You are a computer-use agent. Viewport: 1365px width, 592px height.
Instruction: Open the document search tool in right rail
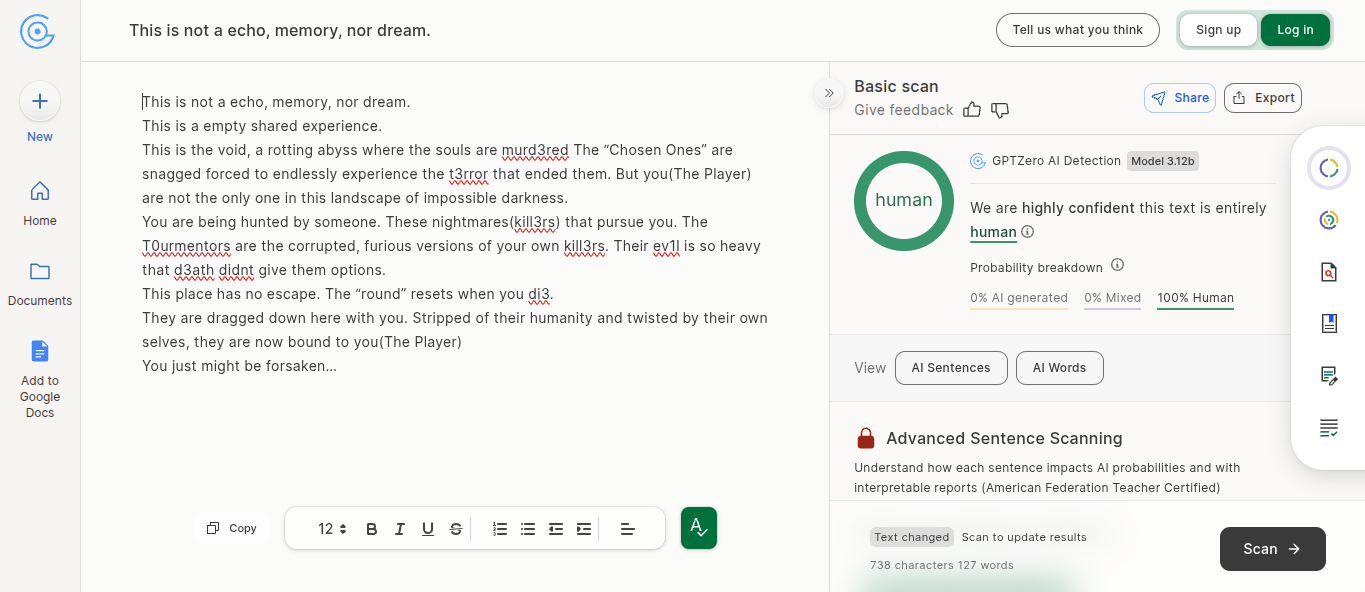1328,272
